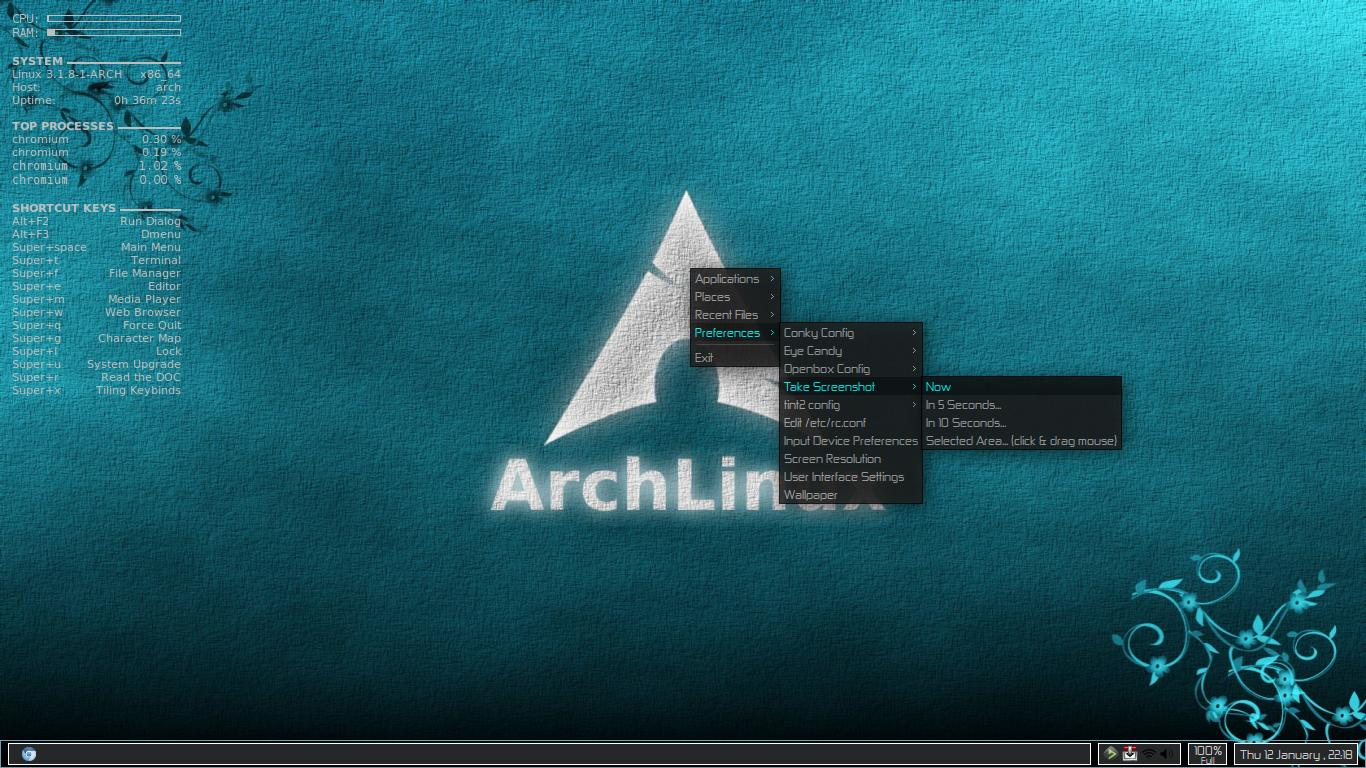Viewport: 1366px width, 768px height.
Task: Expand the Eye Candy submenu arrow
Action: pyautogui.click(x=914, y=351)
